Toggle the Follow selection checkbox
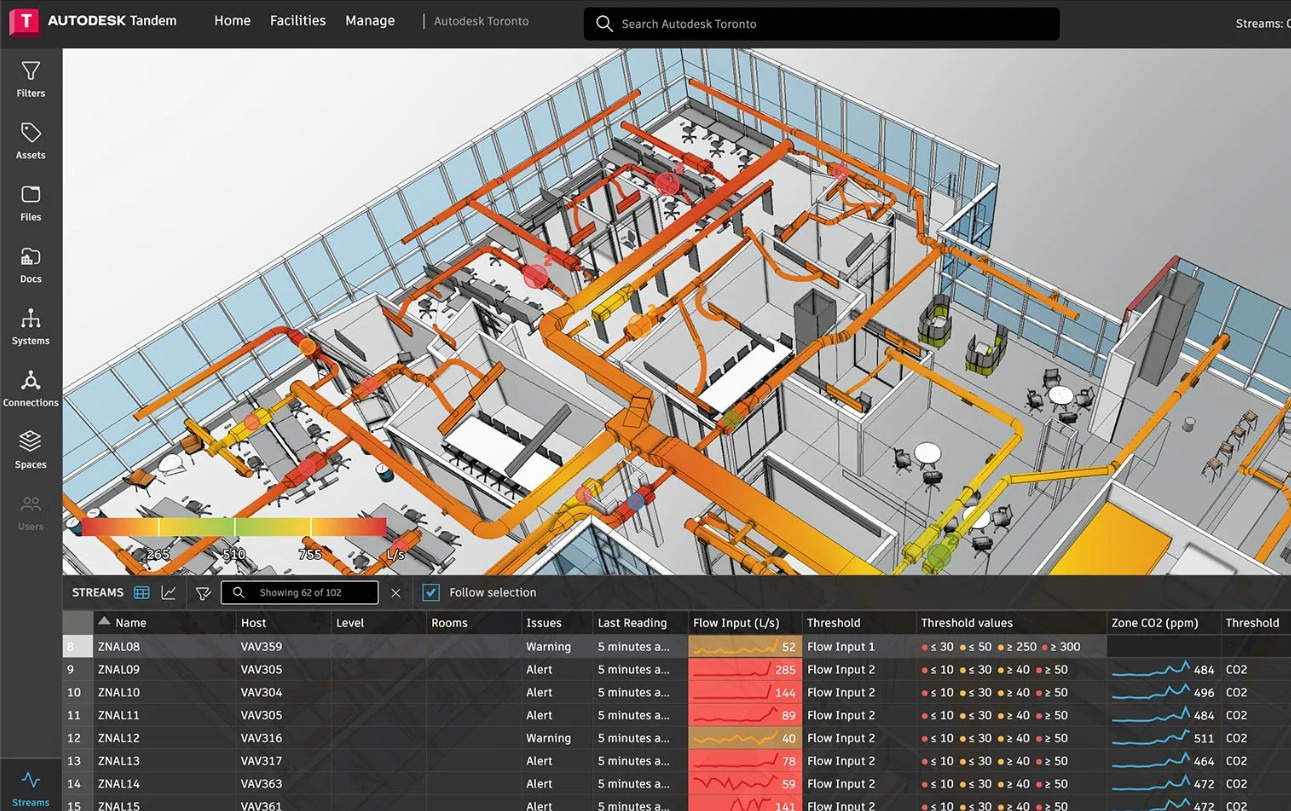This screenshot has height=811, width=1291. [x=431, y=592]
